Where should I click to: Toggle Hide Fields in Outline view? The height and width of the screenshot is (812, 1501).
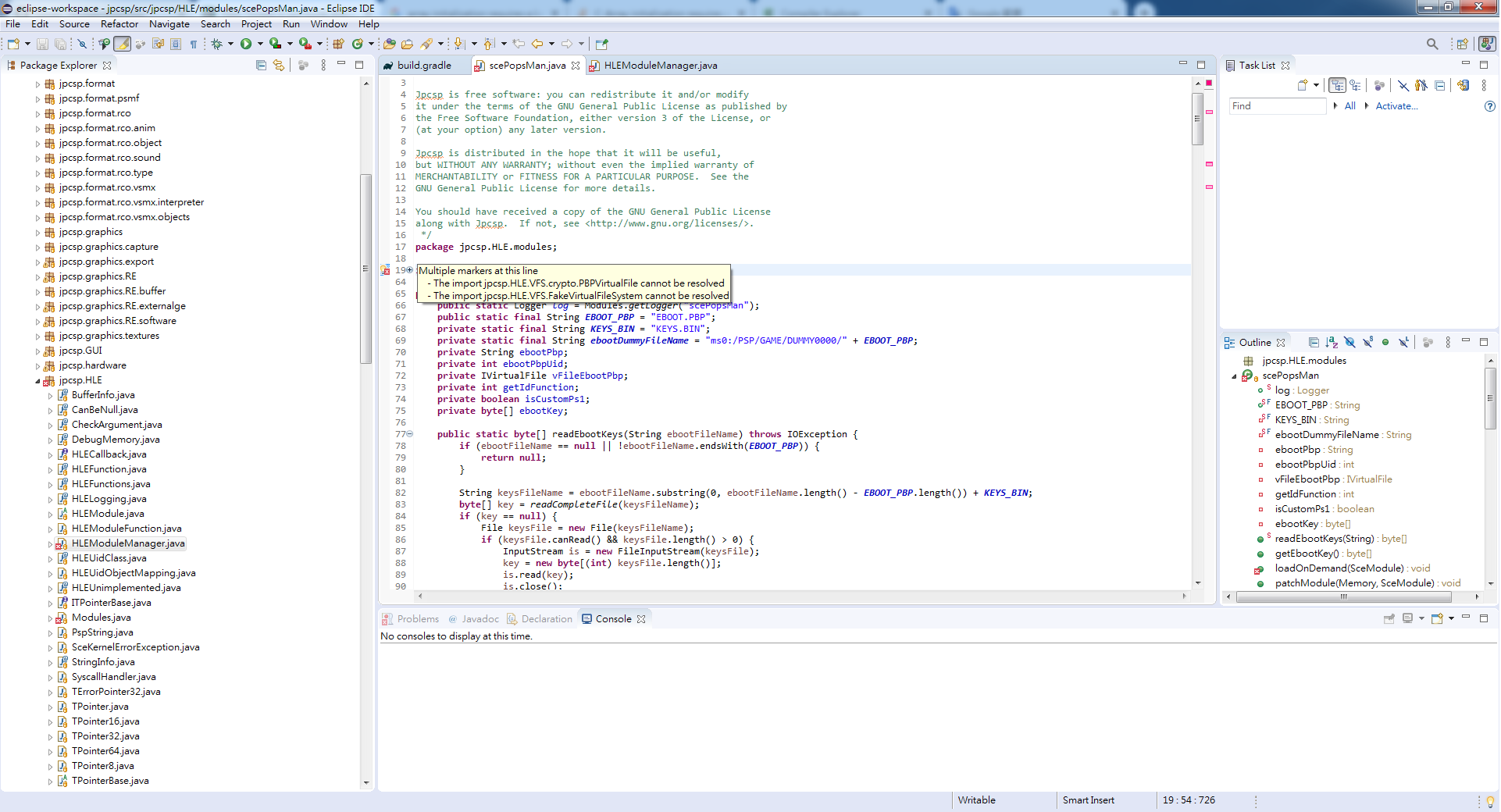[x=1349, y=343]
